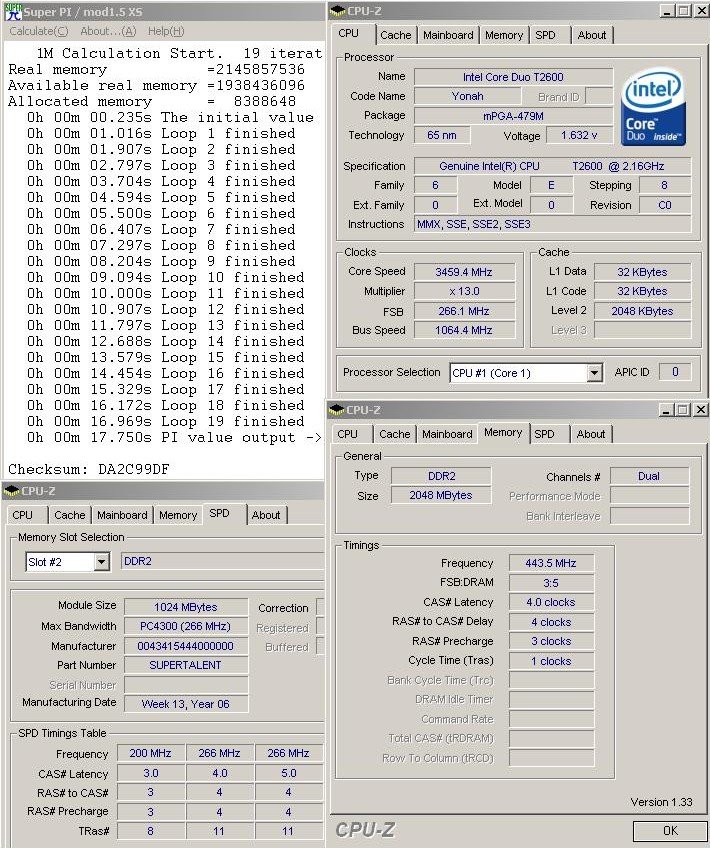This screenshot has height=848, width=710.
Task: Open Mainboard tab in bottom-left SPD window
Action: pyautogui.click(x=122, y=515)
